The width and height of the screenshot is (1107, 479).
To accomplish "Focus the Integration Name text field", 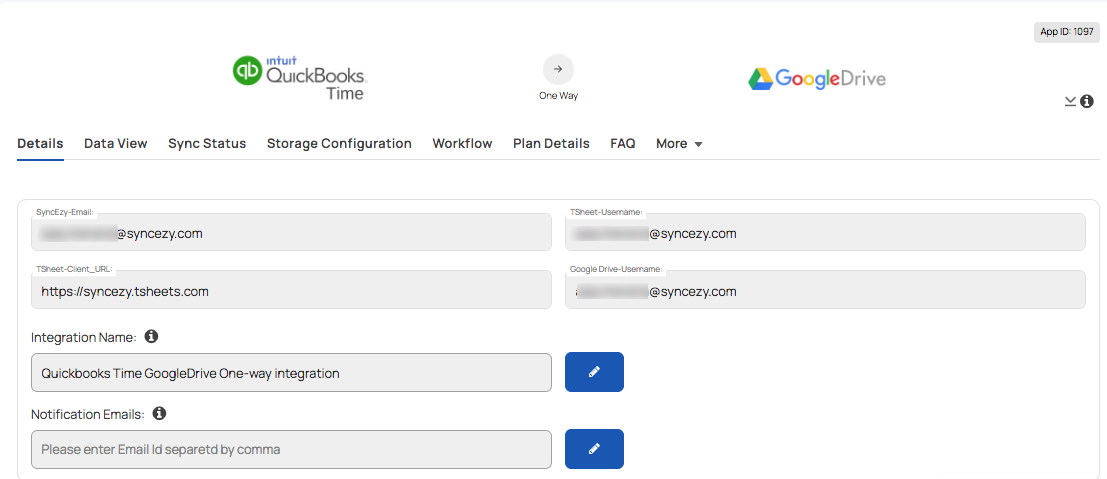I will (x=292, y=372).
